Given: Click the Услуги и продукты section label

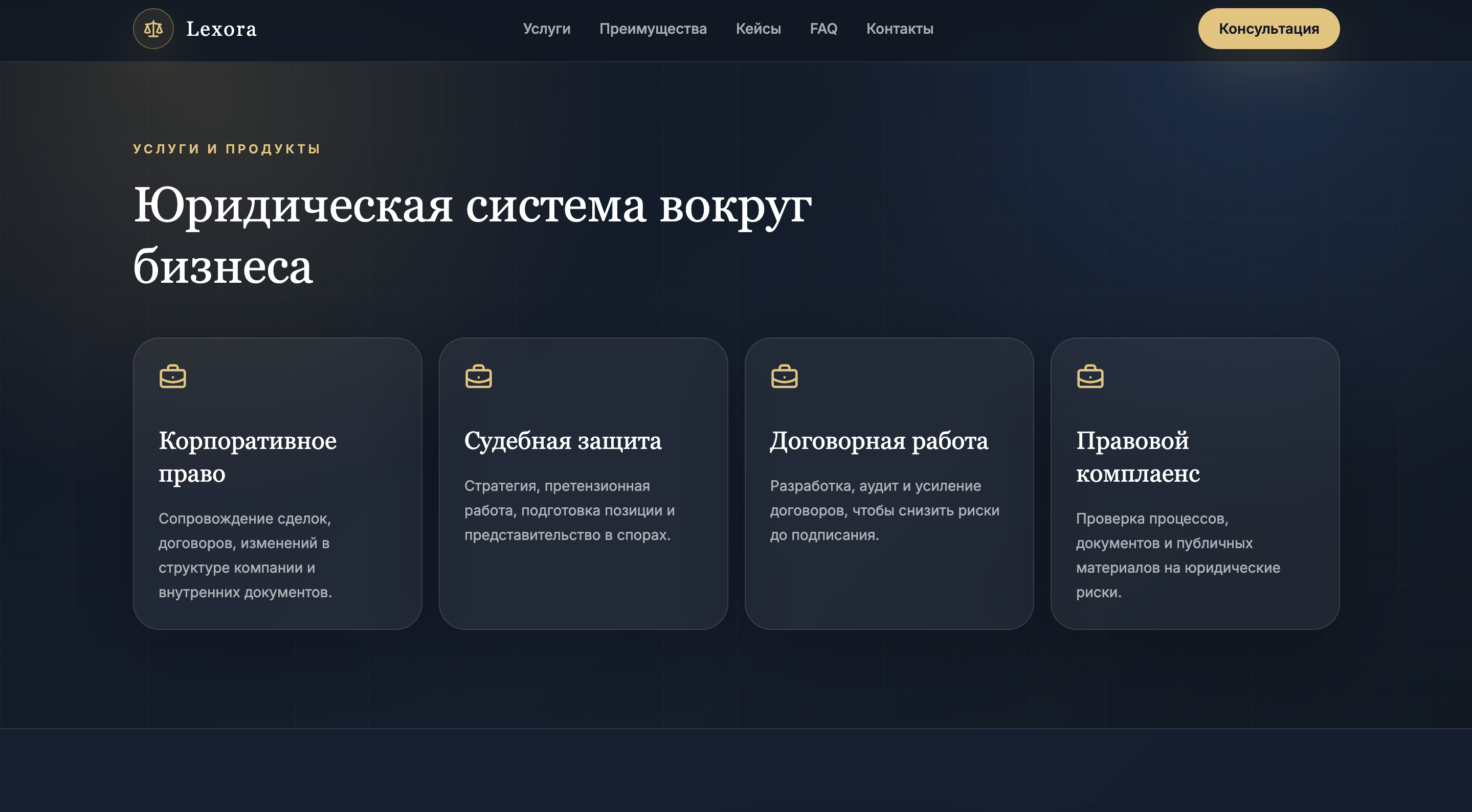Looking at the screenshot, I should coord(227,149).
